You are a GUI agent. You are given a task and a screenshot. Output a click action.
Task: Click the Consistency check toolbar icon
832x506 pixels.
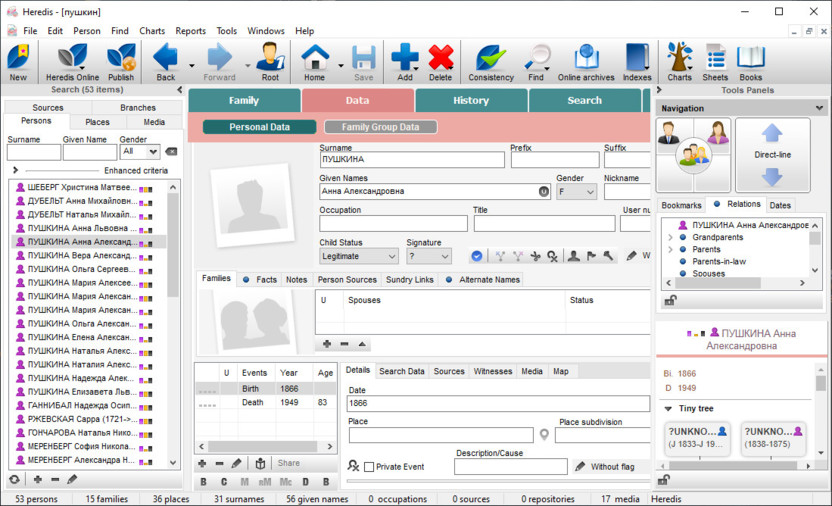pos(490,62)
